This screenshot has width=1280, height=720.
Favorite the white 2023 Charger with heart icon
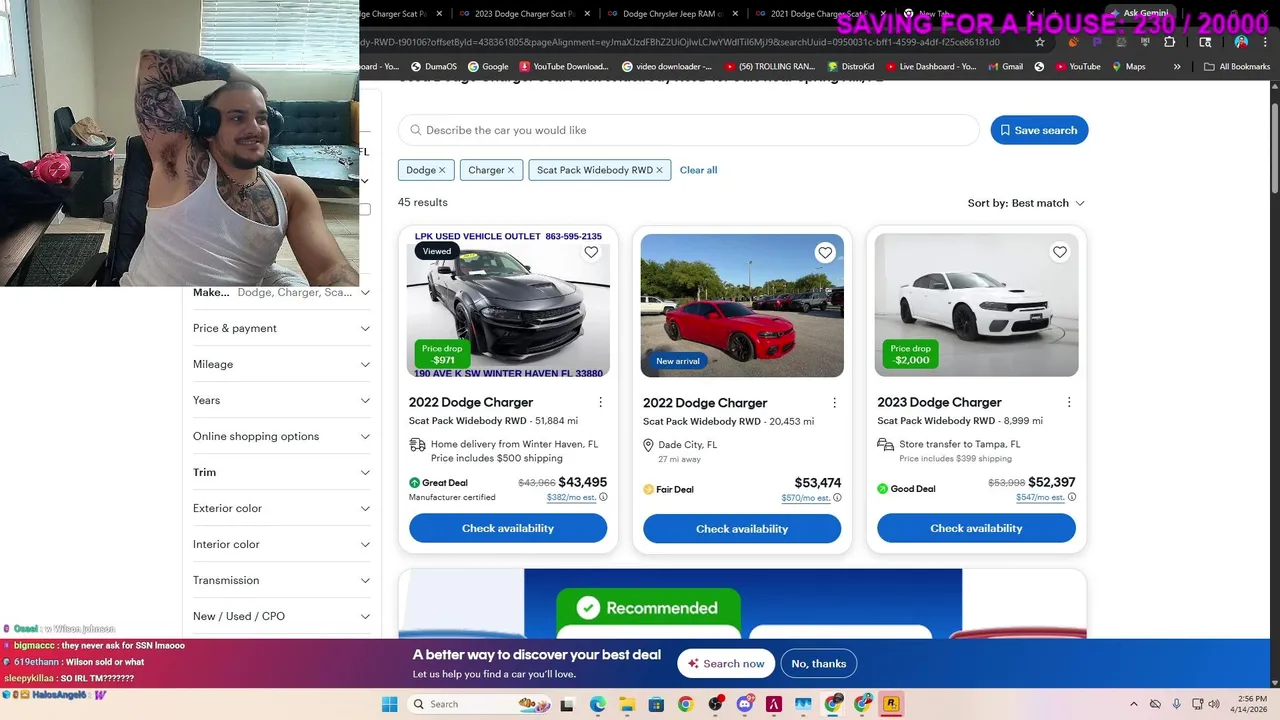(x=1060, y=252)
